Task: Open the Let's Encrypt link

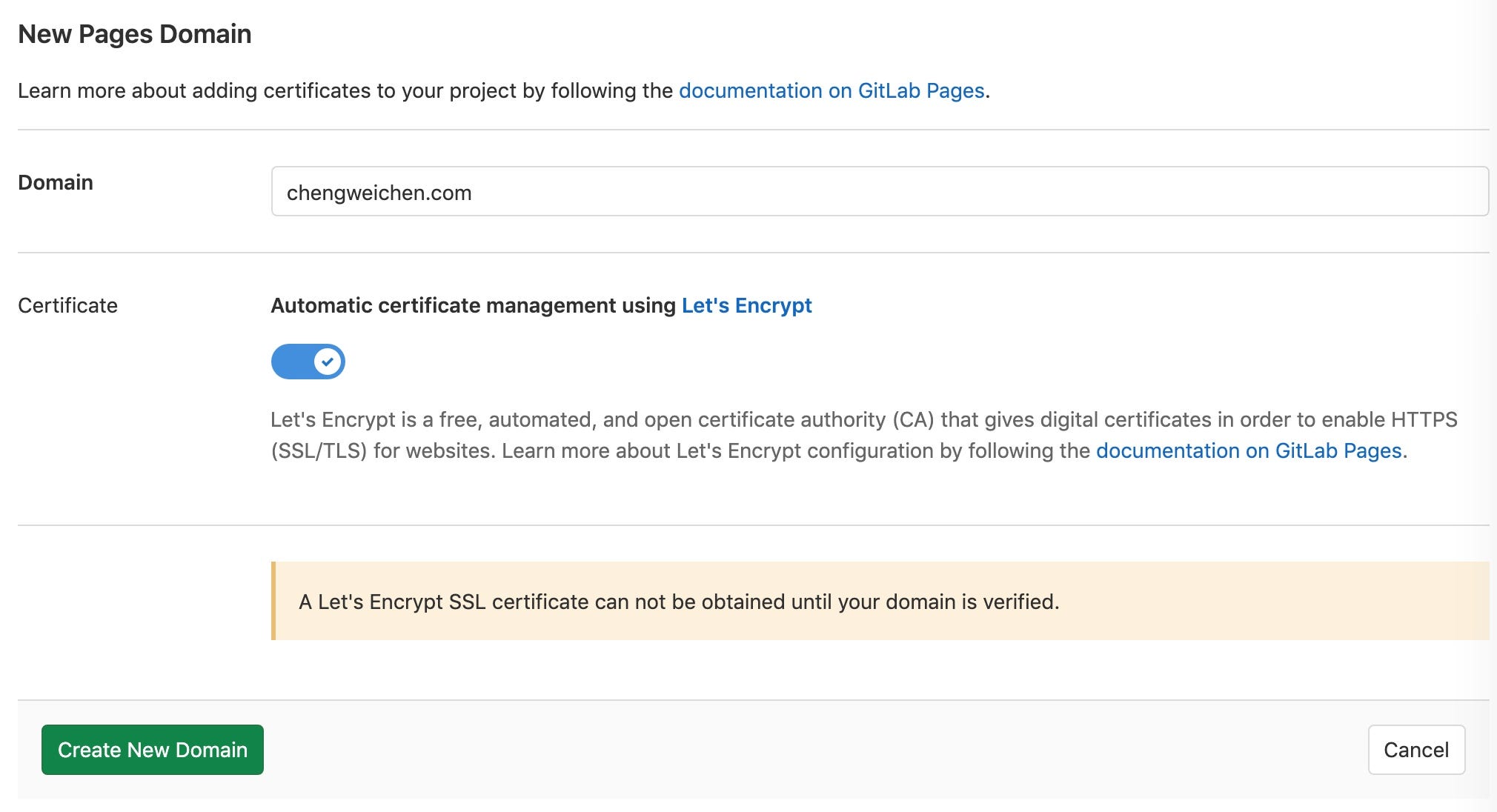Action: (x=746, y=305)
